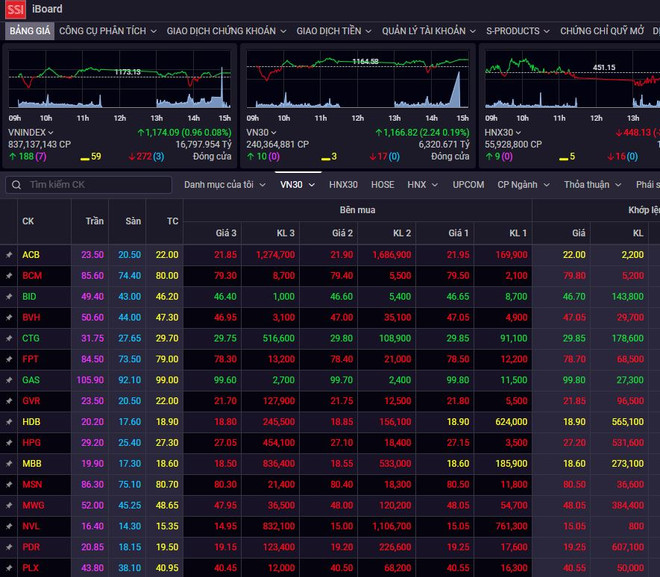660x577 pixels.
Task: Select the VN30 board tab
Action: pyautogui.click(x=298, y=185)
